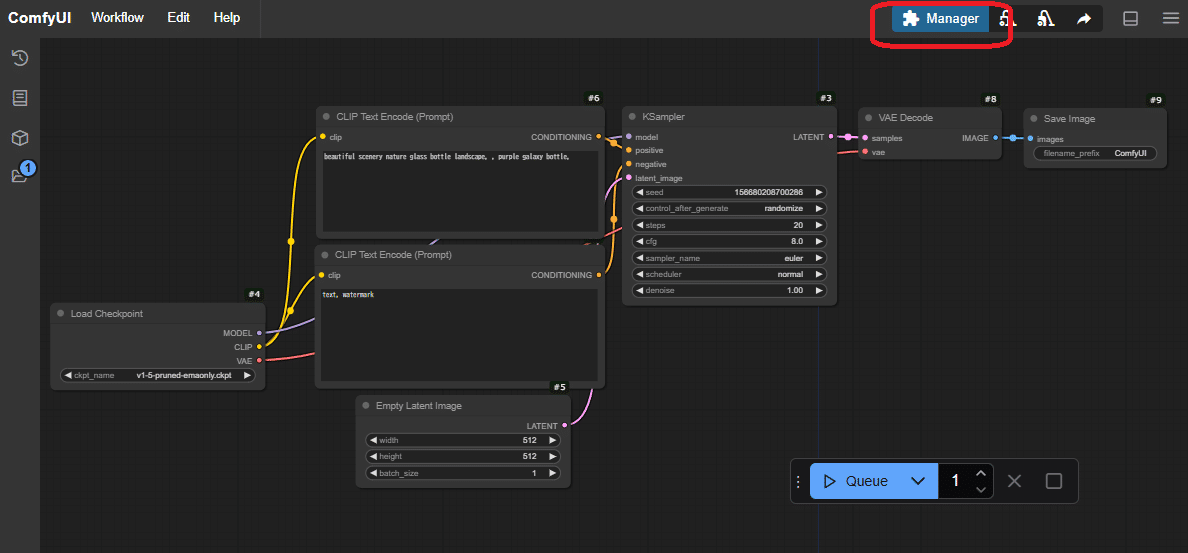
Task: Open the hamburger menu icon
Action: pos(1171,18)
